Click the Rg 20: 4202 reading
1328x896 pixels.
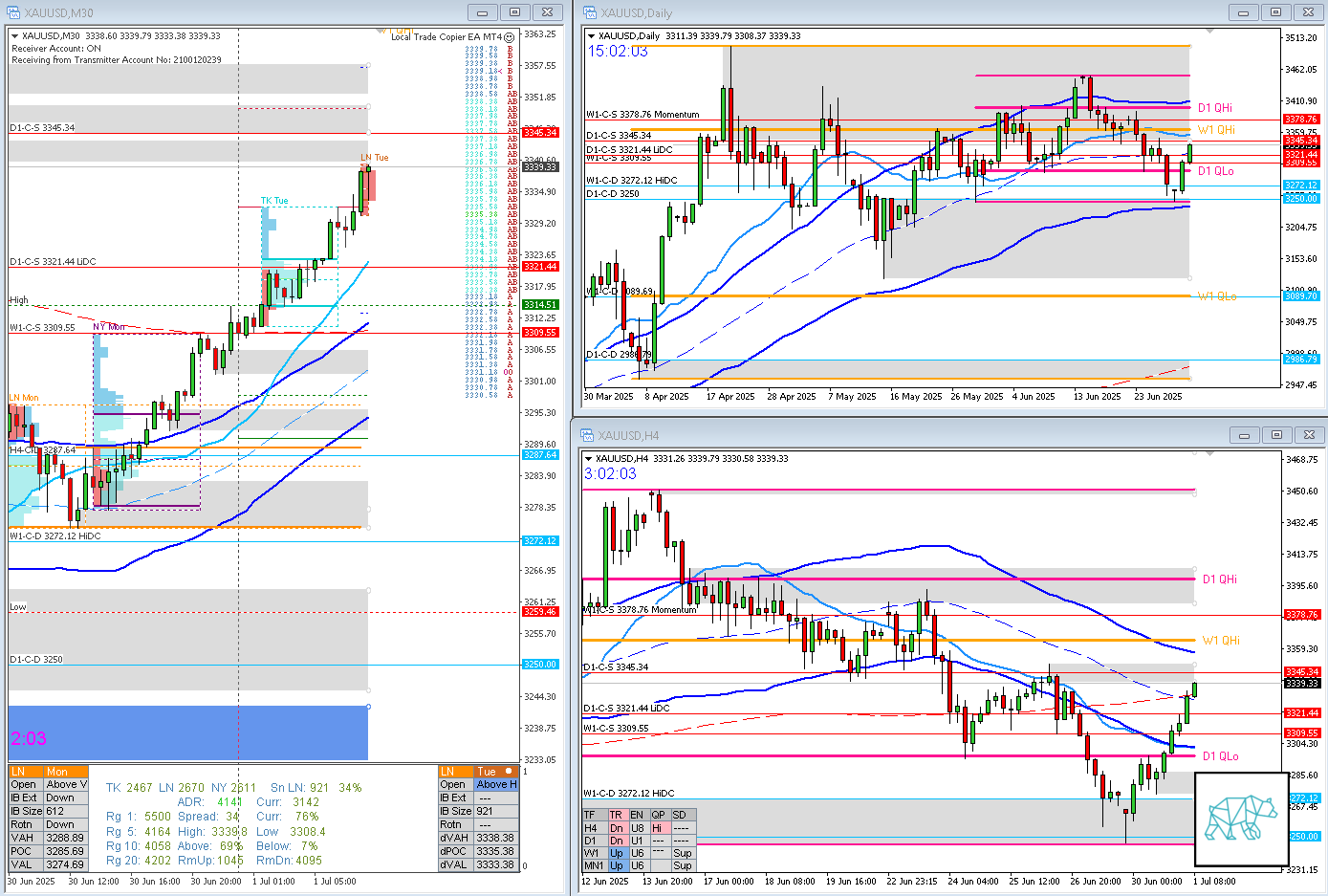click(x=139, y=861)
